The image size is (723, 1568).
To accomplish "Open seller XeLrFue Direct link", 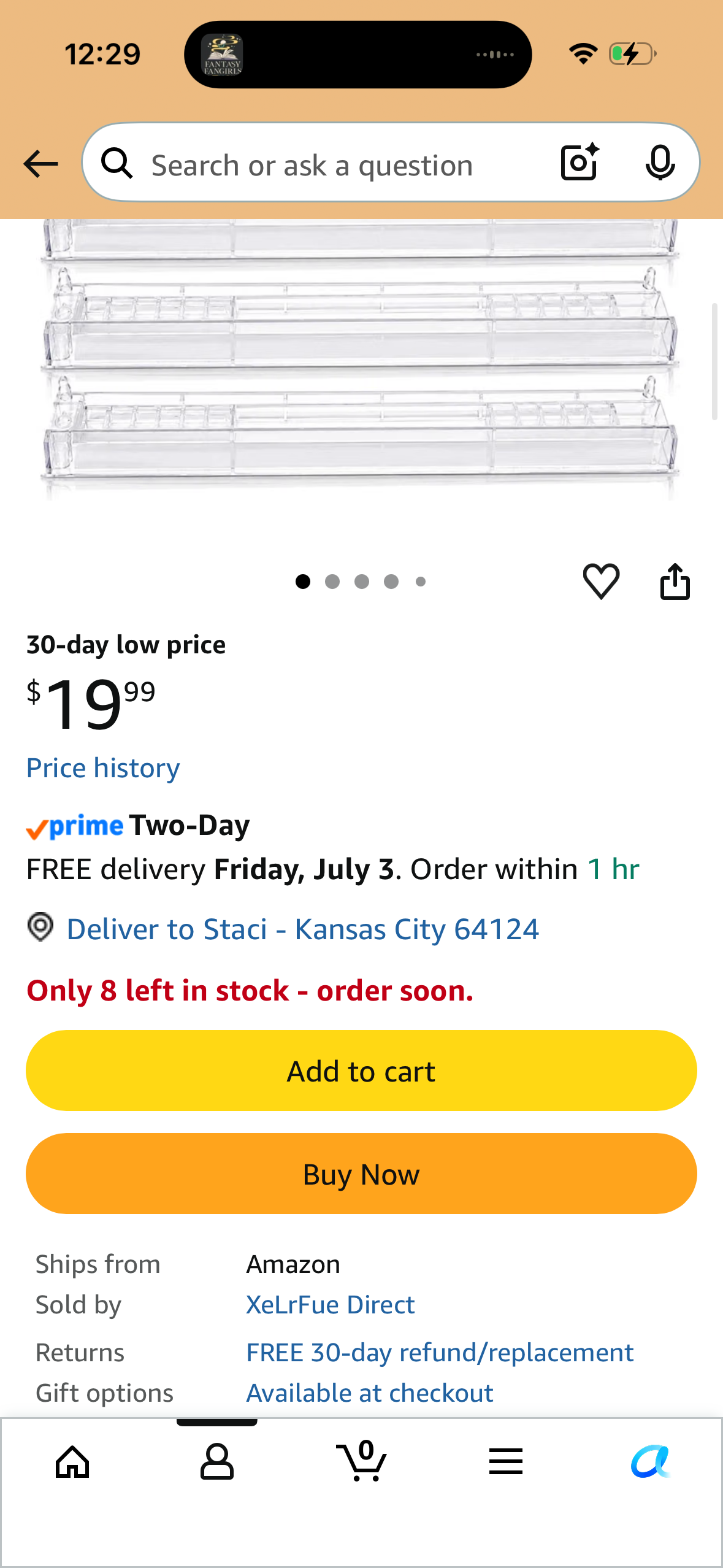I will coord(331,1305).
